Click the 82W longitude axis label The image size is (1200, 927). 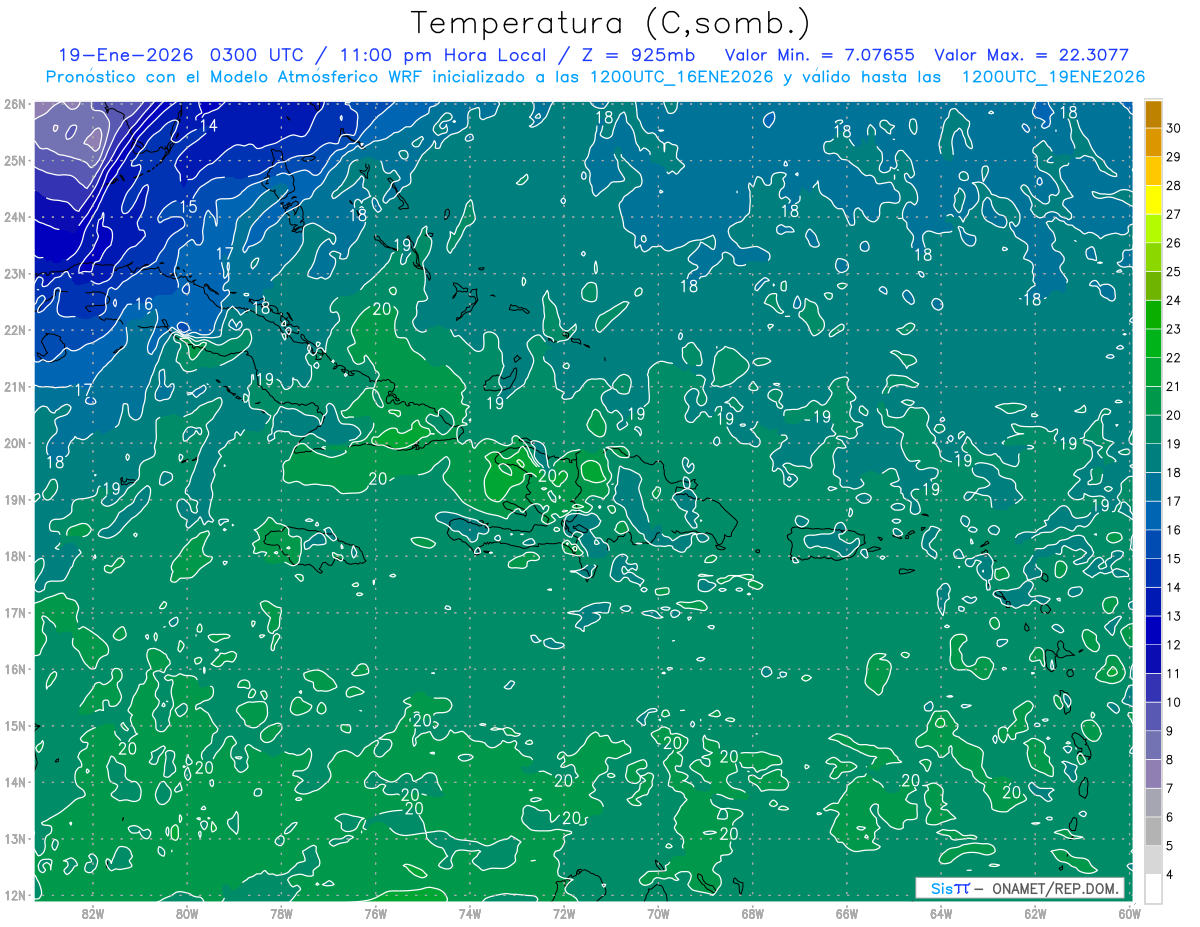(93, 913)
